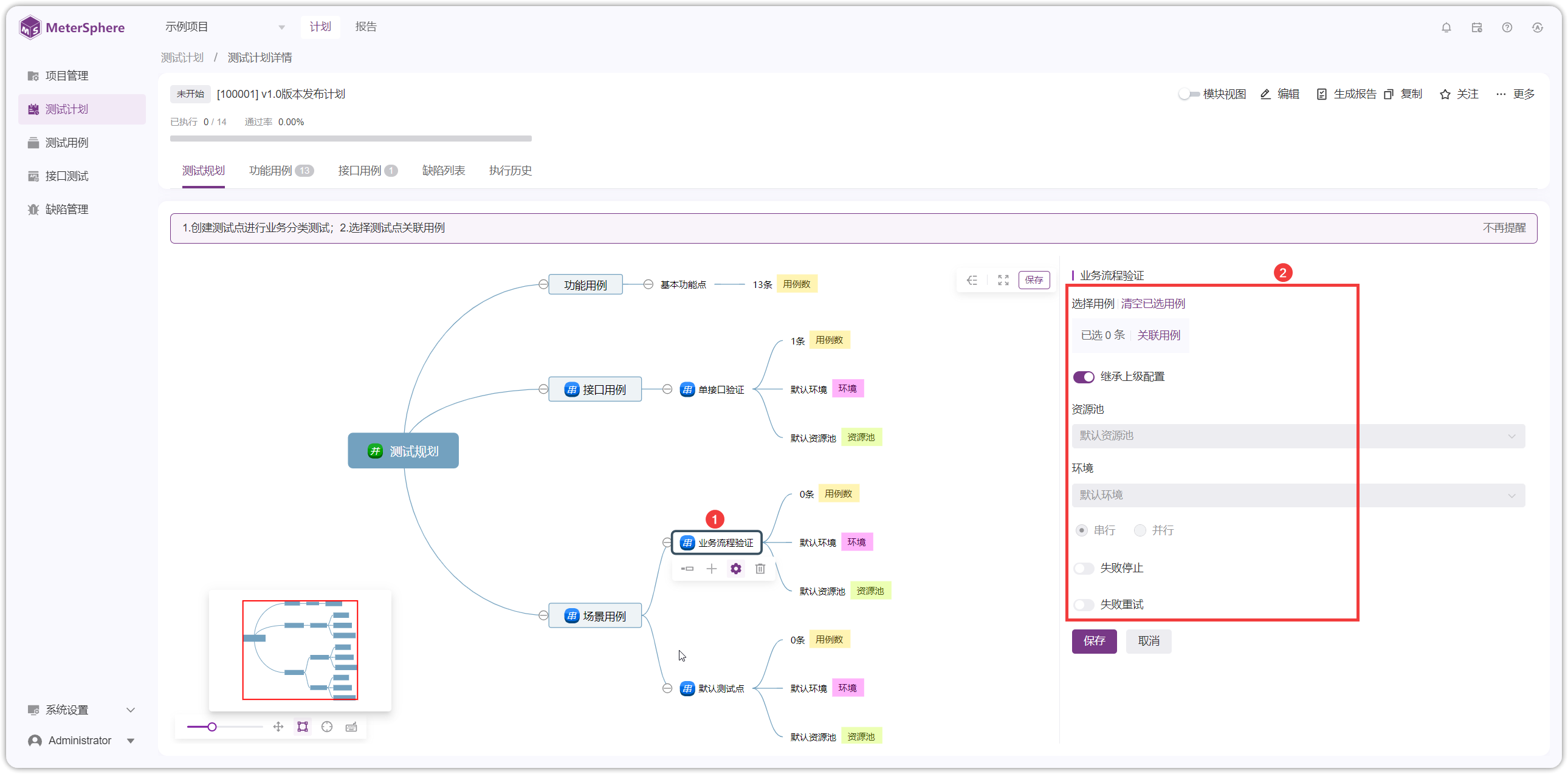Click the purple 保存 button in config panel

(1094, 641)
